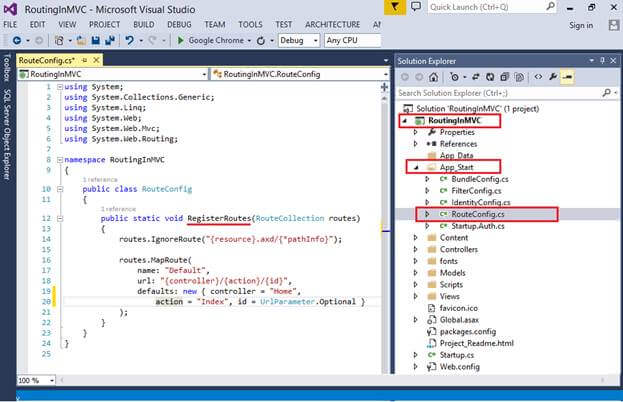Click the Forward arrow in the Solution Explorer toolbar
This screenshot has width=623, height=402.
click(419, 77)
